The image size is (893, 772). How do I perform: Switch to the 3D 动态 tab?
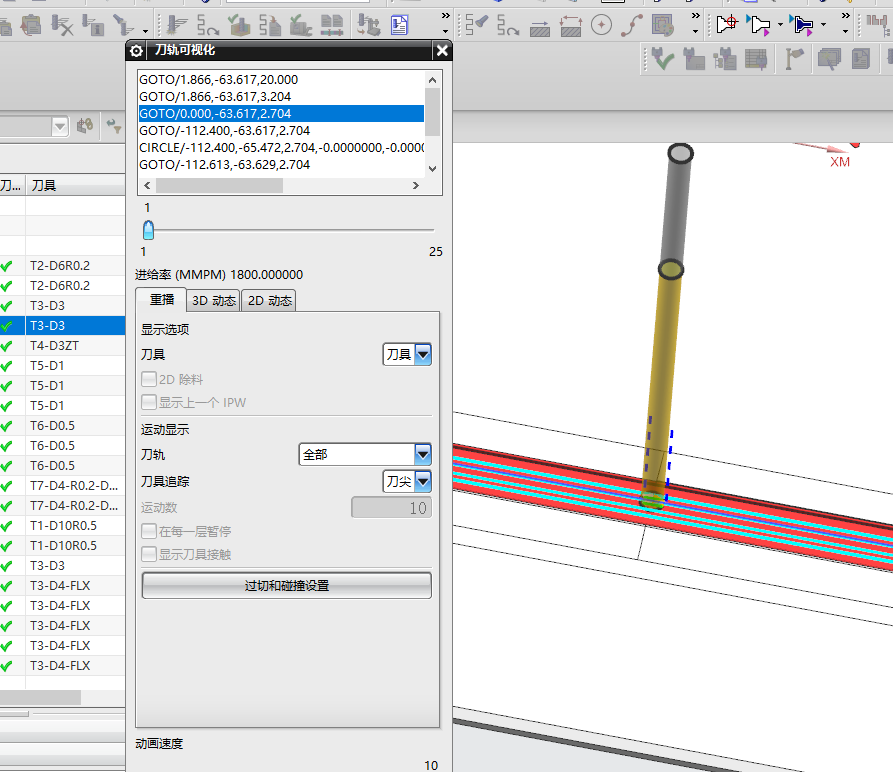(213, 301)
